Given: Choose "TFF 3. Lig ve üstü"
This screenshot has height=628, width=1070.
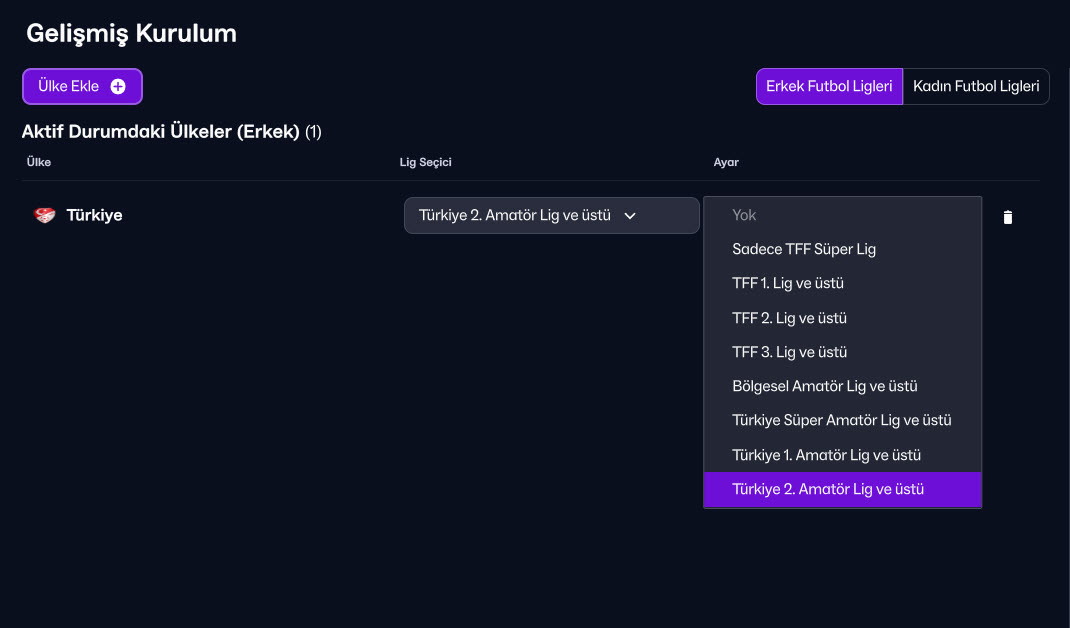Looking at the screenshot, I should [789, 352].
